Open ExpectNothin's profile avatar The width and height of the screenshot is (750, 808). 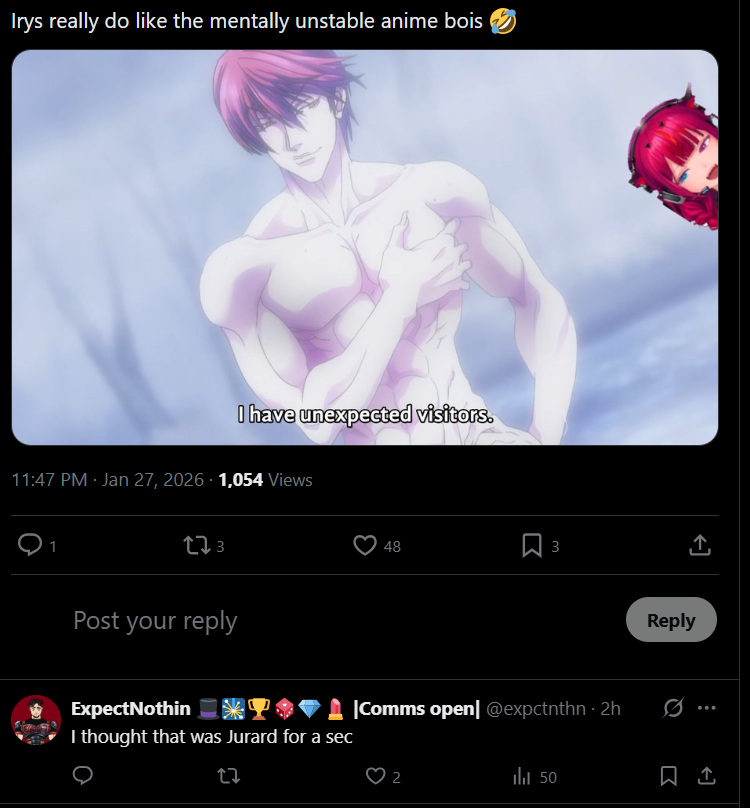pyautogui.click(x=36, y=720)
